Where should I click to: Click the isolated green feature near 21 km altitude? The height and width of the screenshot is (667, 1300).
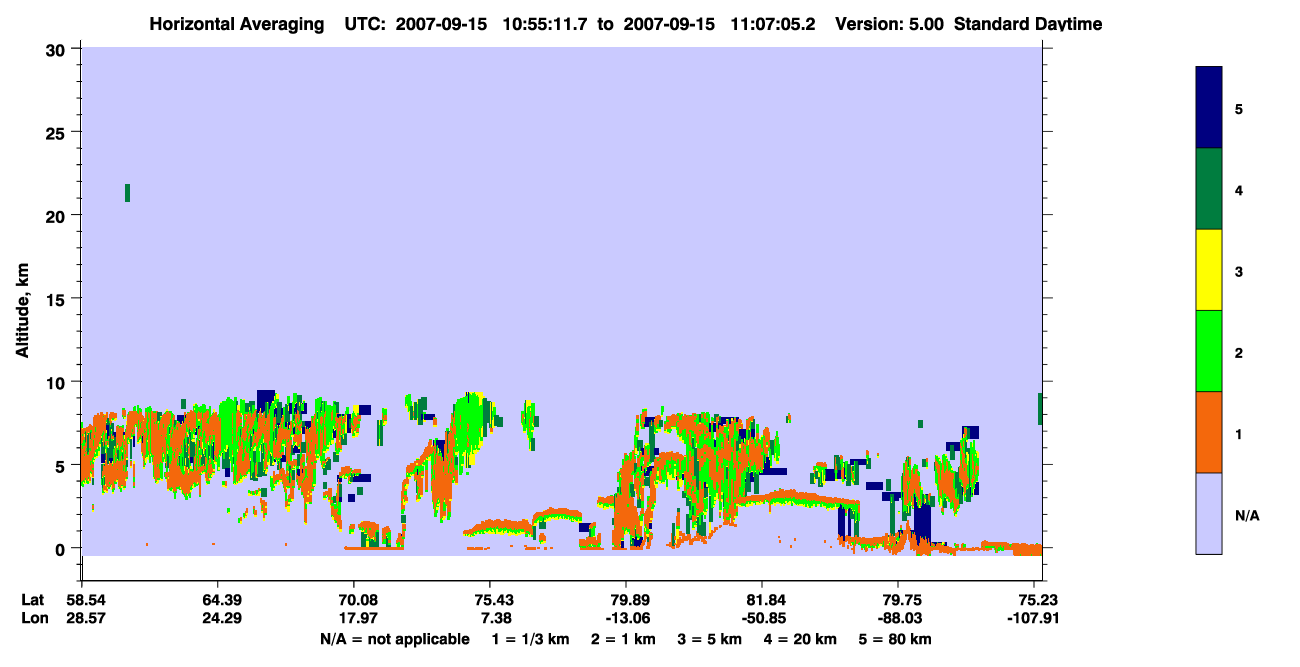point(127,192)
